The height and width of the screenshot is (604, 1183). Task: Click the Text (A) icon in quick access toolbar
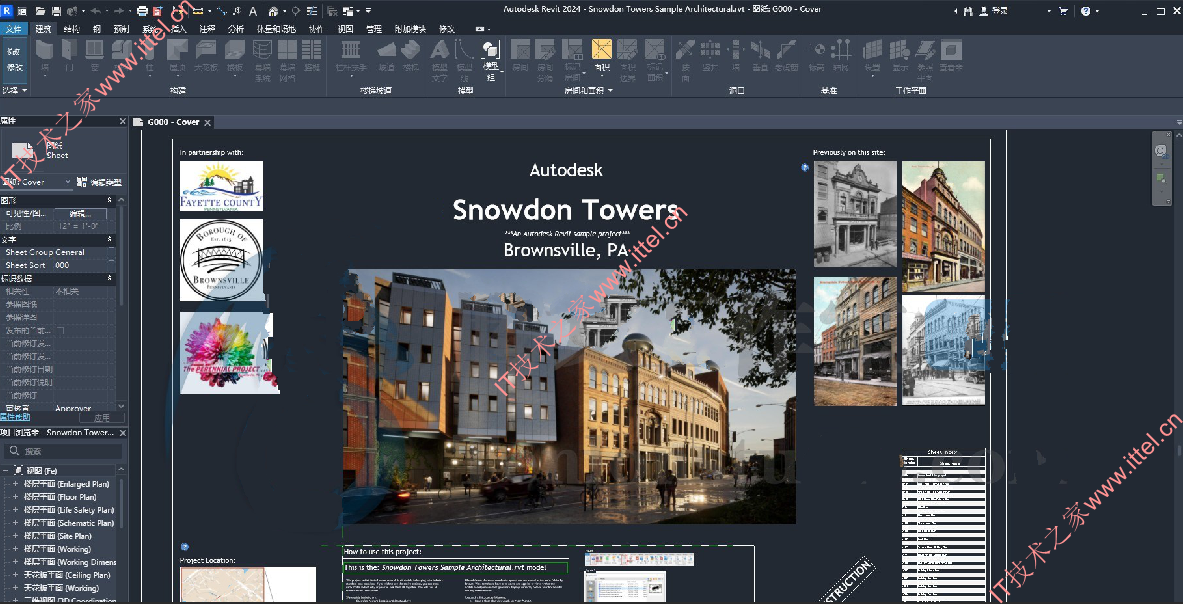tap(253, 11)
